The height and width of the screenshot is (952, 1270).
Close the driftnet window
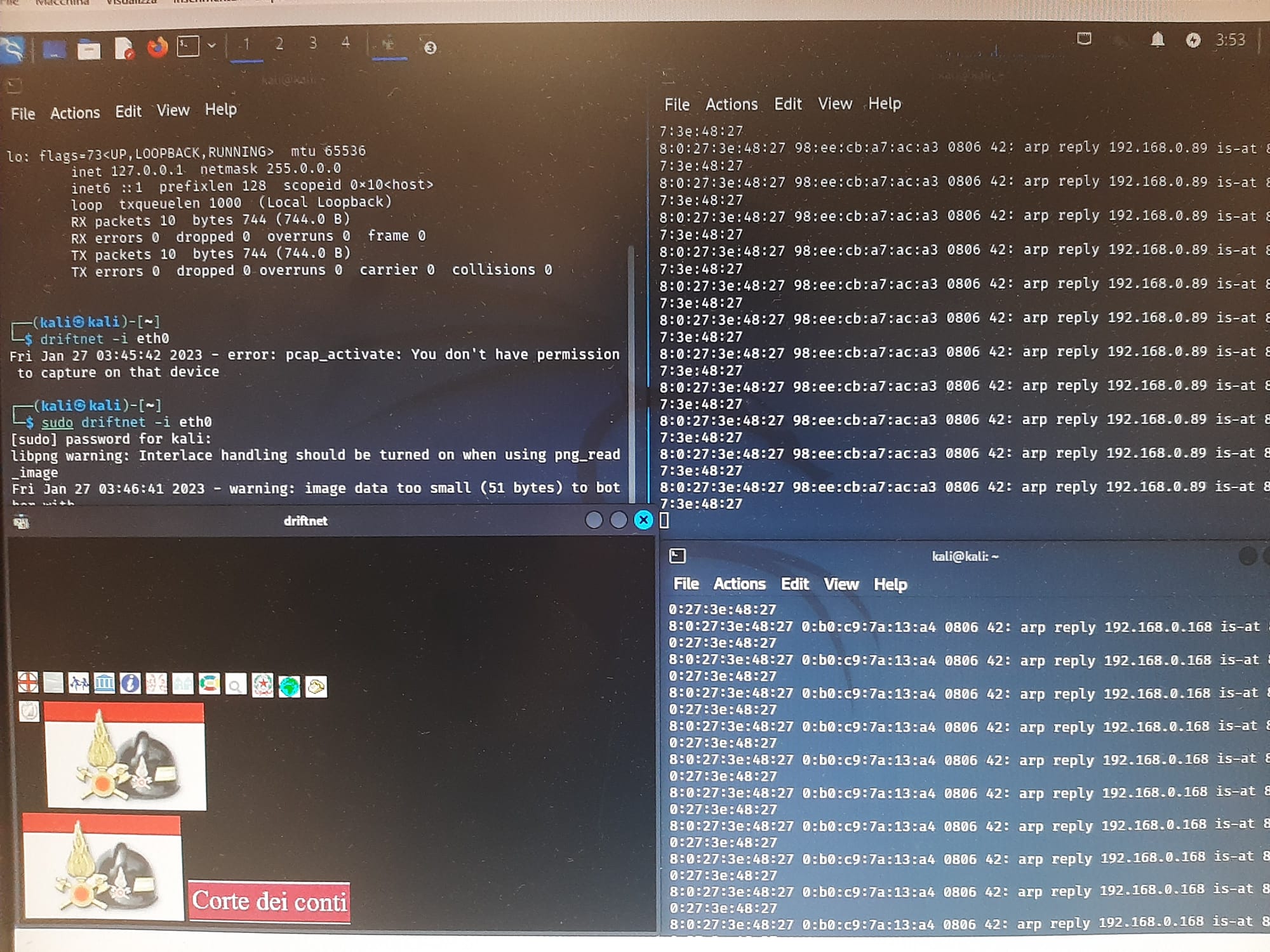point(643,520)
